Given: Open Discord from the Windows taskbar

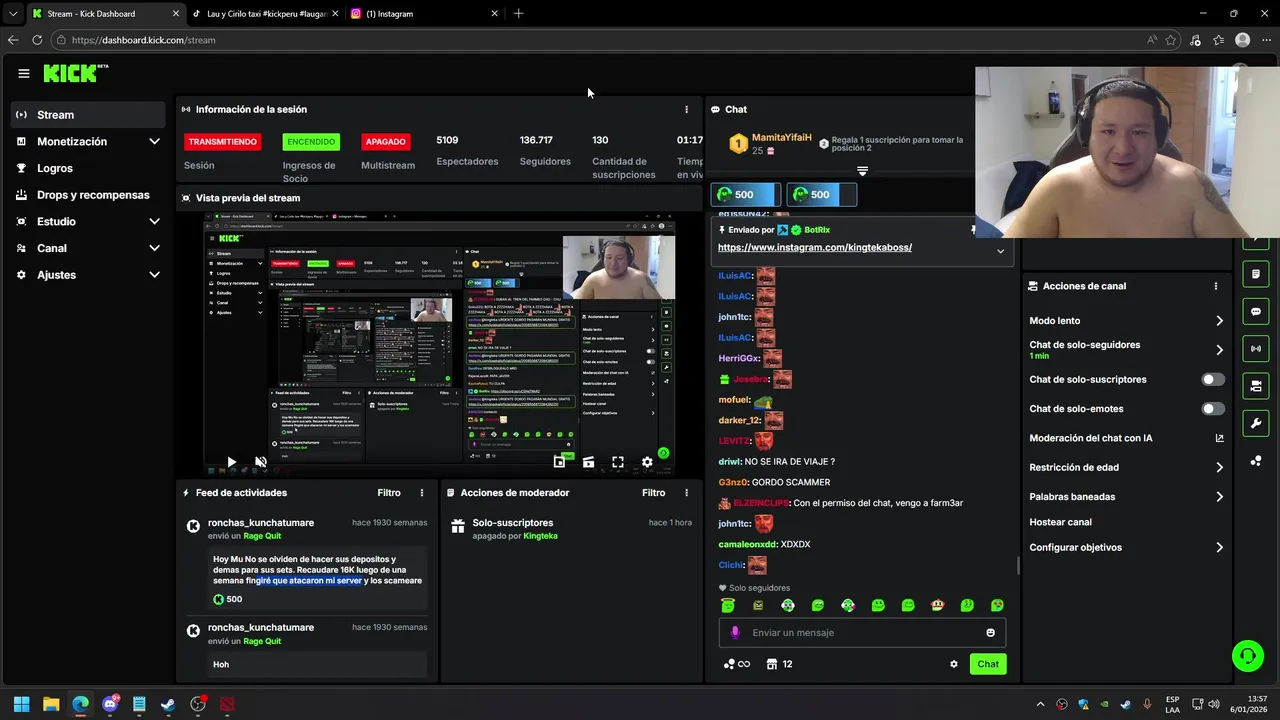Looking at the screenshot, I should (x=110, y=704).
